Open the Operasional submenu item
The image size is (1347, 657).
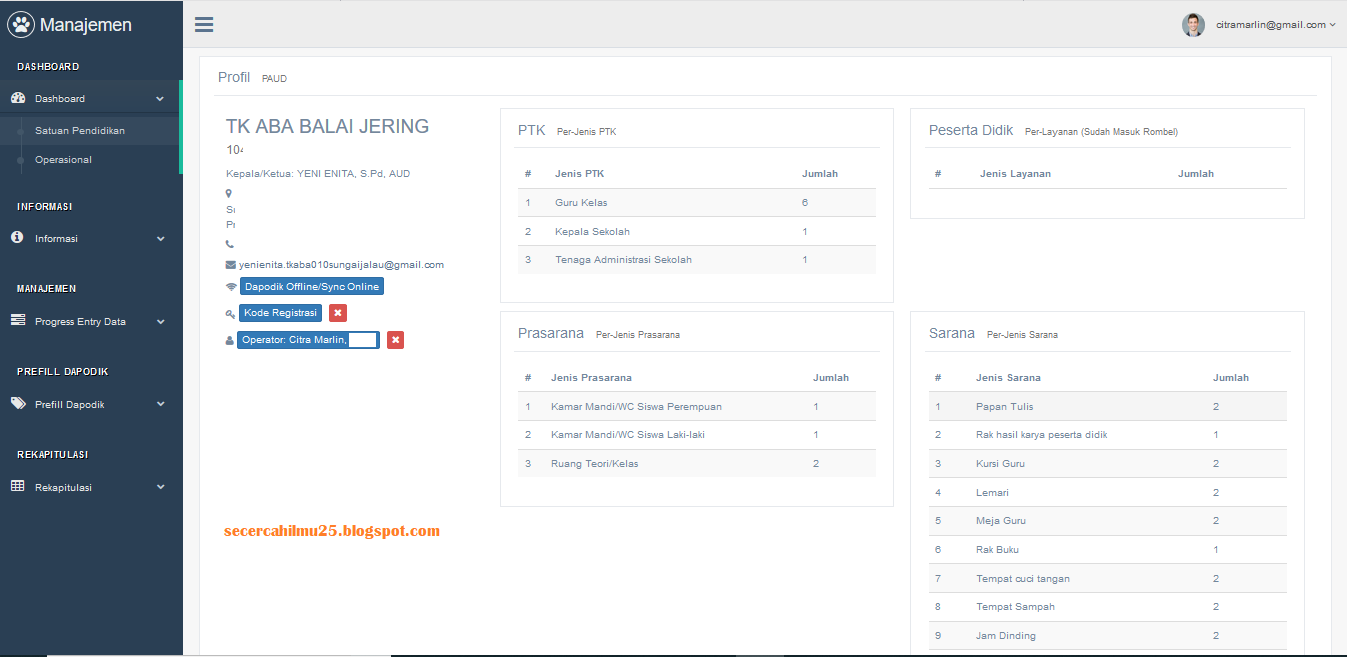click(x=63, y=160)
